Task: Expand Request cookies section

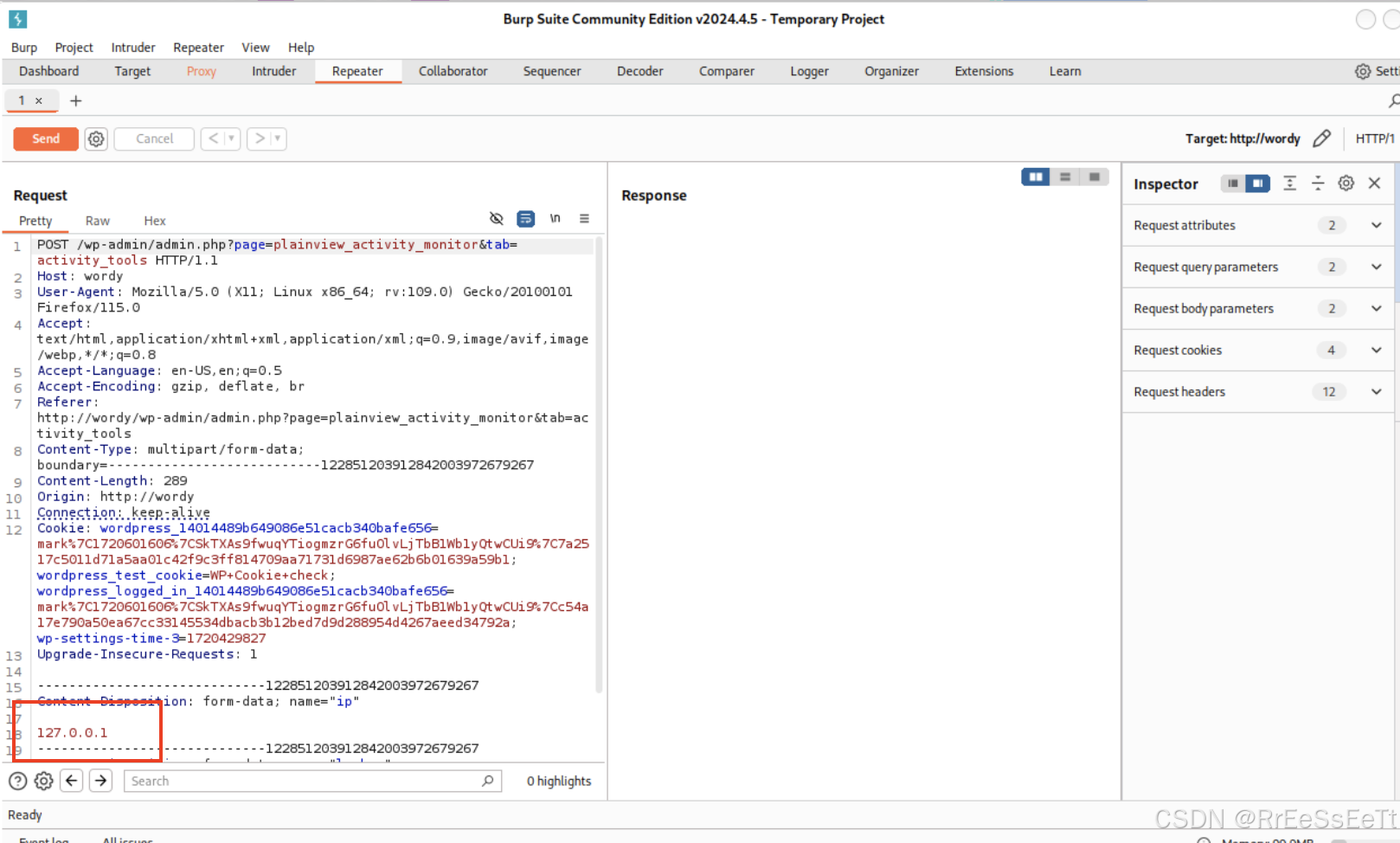Action: (1376, 350)
